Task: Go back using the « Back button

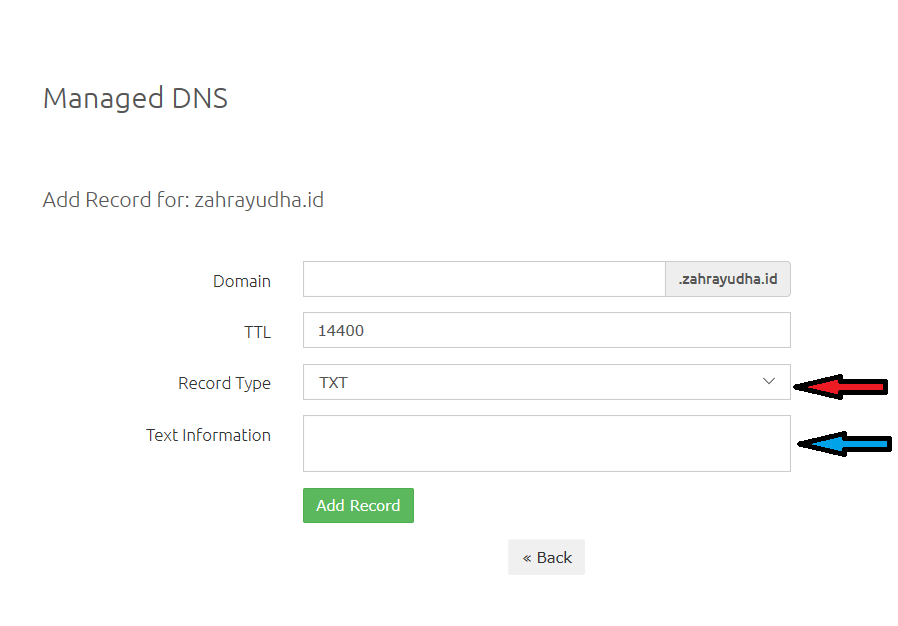Action: pos(546,557)
